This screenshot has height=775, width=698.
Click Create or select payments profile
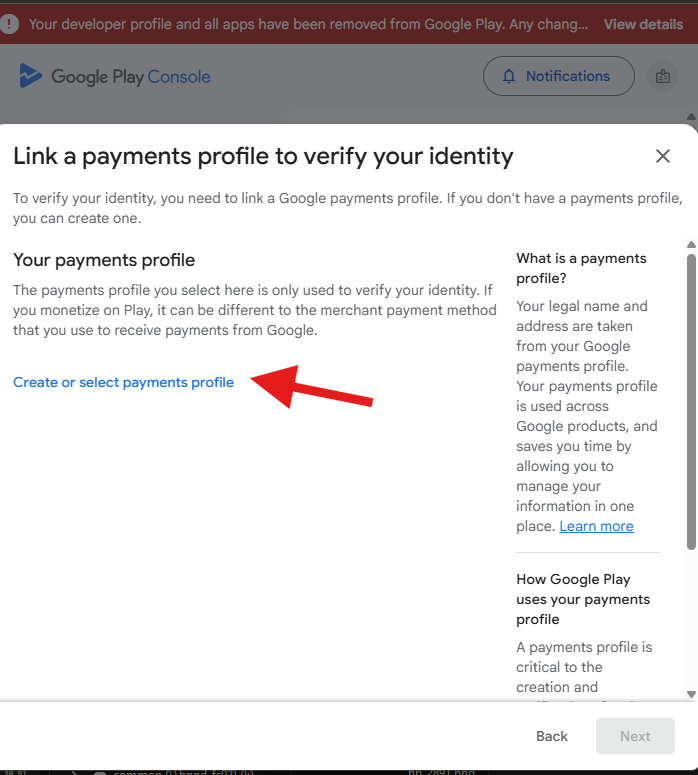pos(123,382)
